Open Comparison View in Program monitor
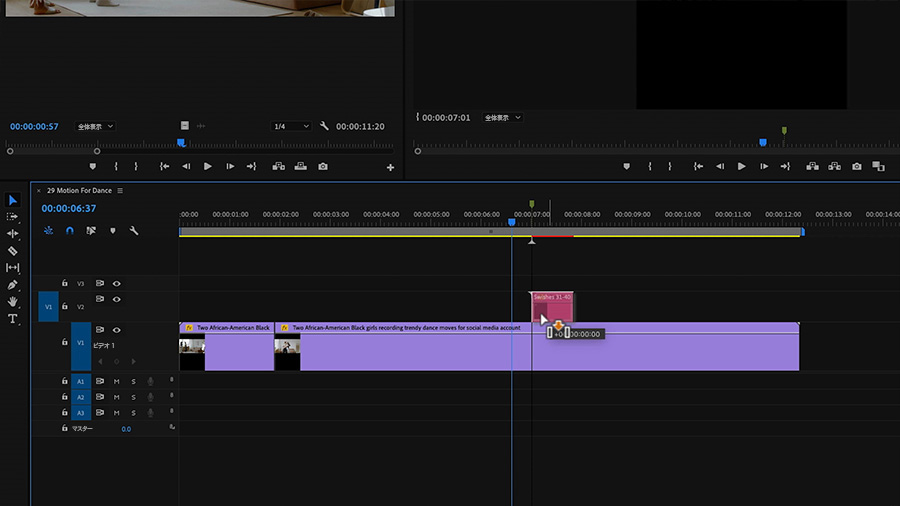The height and width of the screenshot is (506, 900). [x=878, y=166]
